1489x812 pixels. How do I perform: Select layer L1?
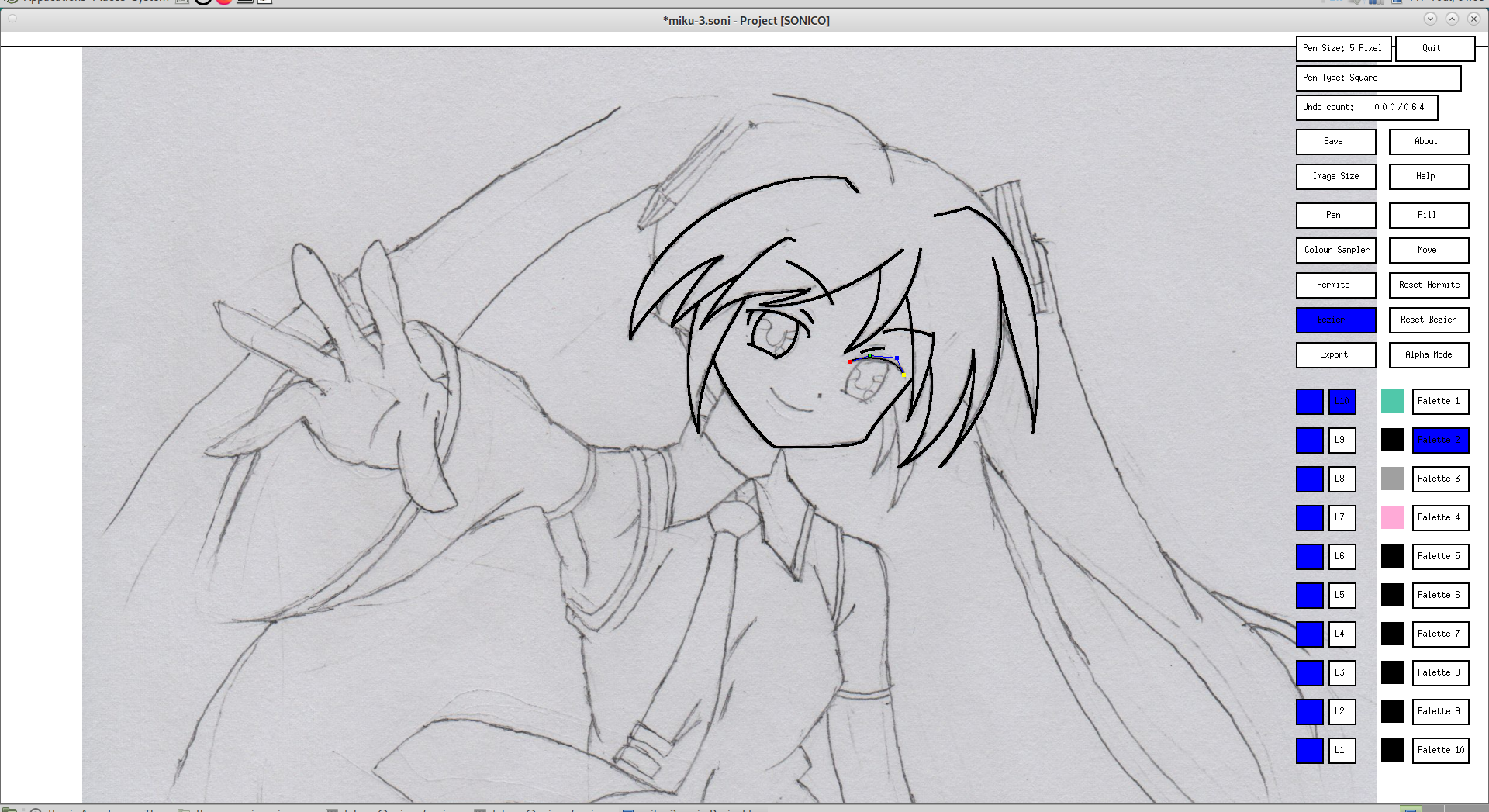1342,750
